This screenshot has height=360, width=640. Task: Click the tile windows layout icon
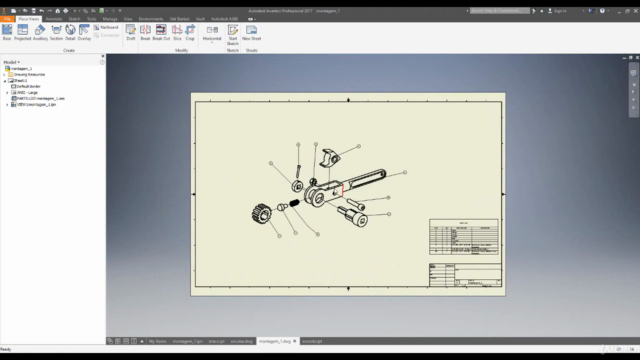coord(118,341)
